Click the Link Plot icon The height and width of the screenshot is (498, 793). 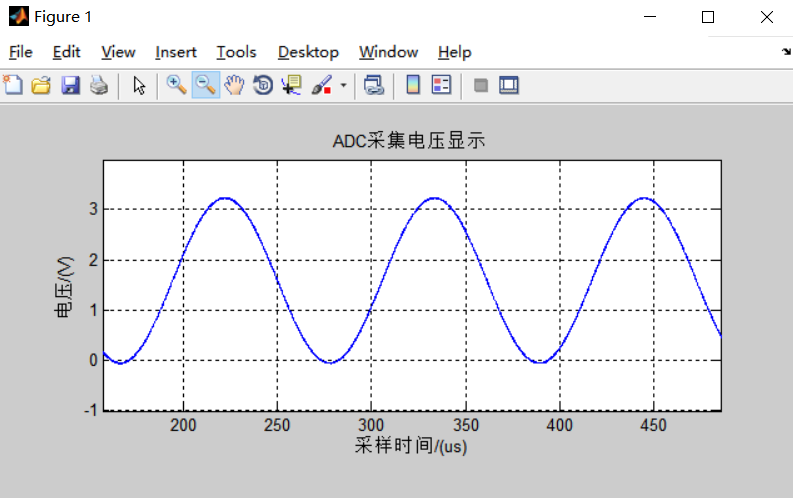pos(373,86)
